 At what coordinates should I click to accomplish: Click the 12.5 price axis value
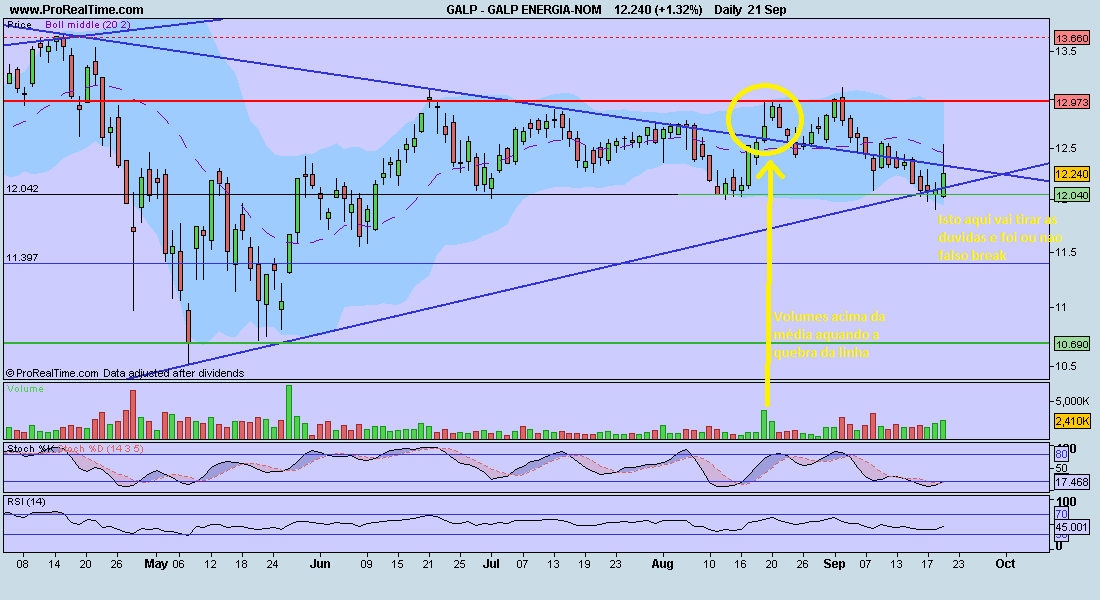1066,148
